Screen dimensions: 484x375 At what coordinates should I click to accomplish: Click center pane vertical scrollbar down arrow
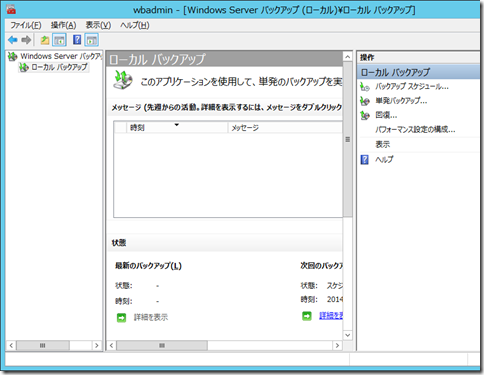pyautogui.click(x=347, y=335)
